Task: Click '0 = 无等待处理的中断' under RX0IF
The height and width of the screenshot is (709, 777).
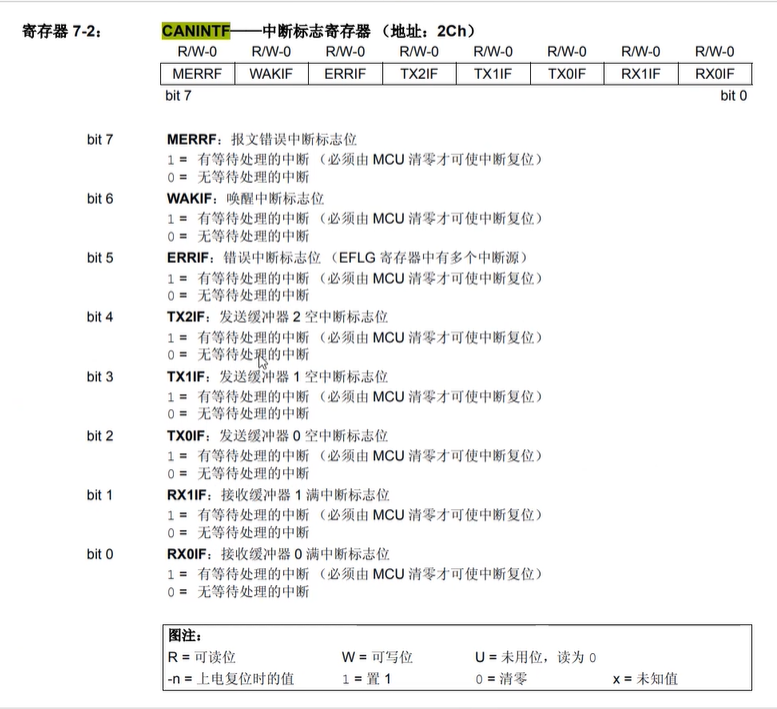Action: pyautogui.click(x=238, y=592)
